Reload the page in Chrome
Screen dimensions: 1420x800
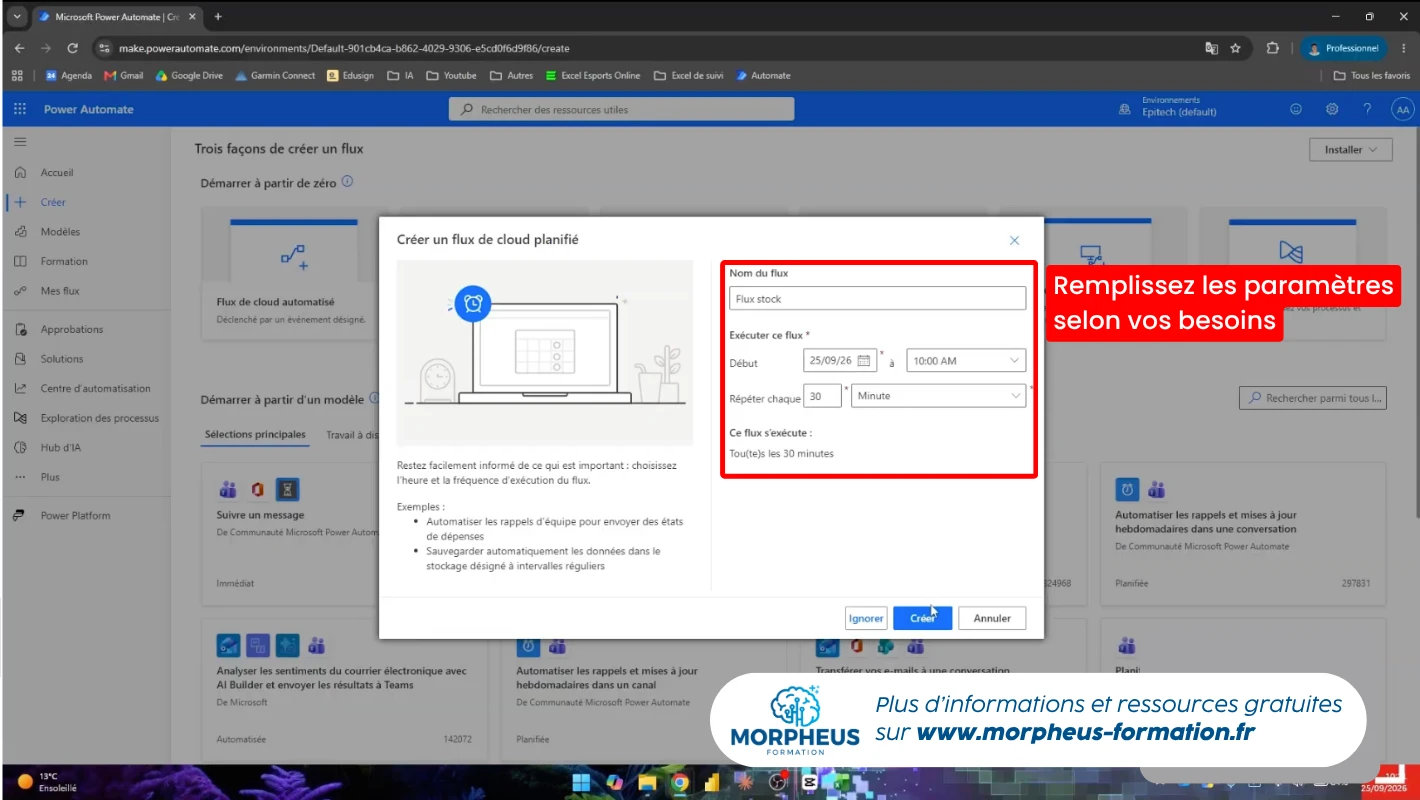pyautogui.click(x=73, y=48)
